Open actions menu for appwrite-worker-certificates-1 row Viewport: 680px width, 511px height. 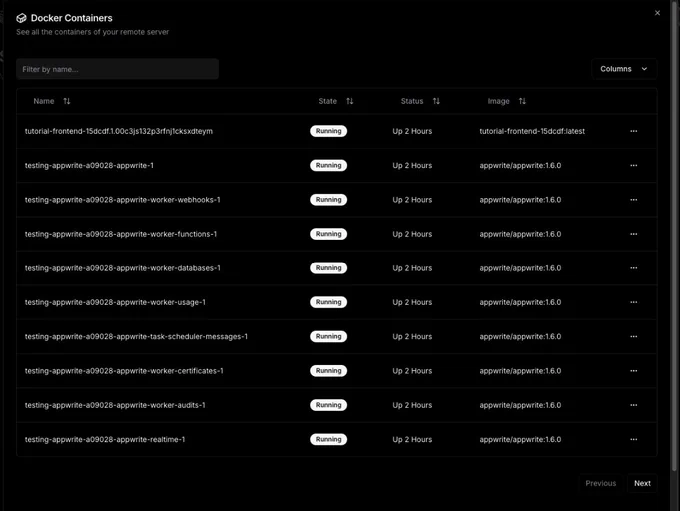click(634, 370)
